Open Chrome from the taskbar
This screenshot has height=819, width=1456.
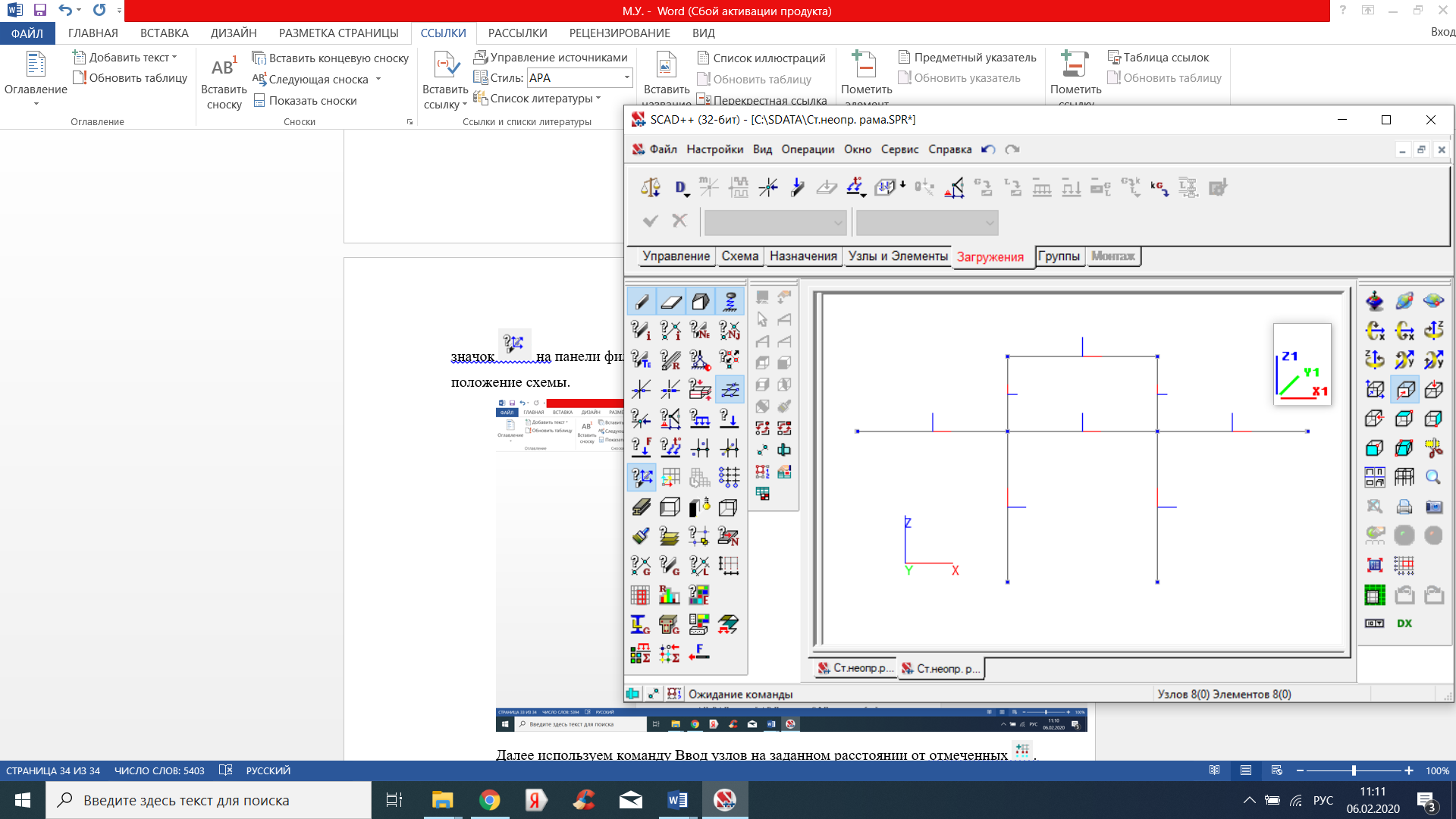tap(489, 800)
